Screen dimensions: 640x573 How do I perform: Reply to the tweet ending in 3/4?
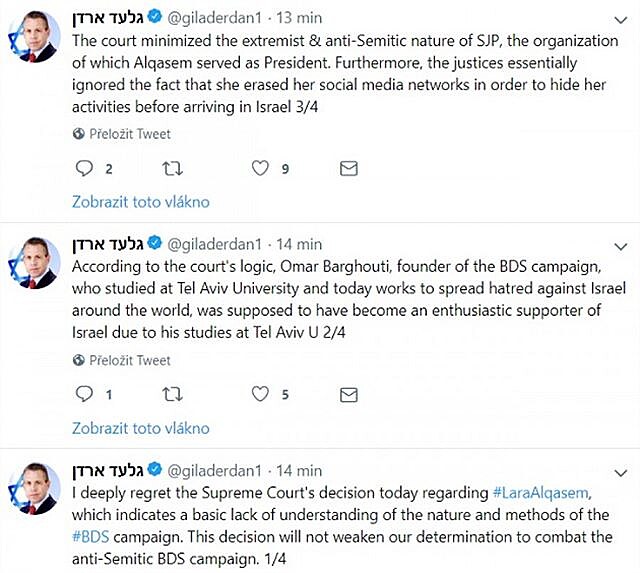[84, 168]
